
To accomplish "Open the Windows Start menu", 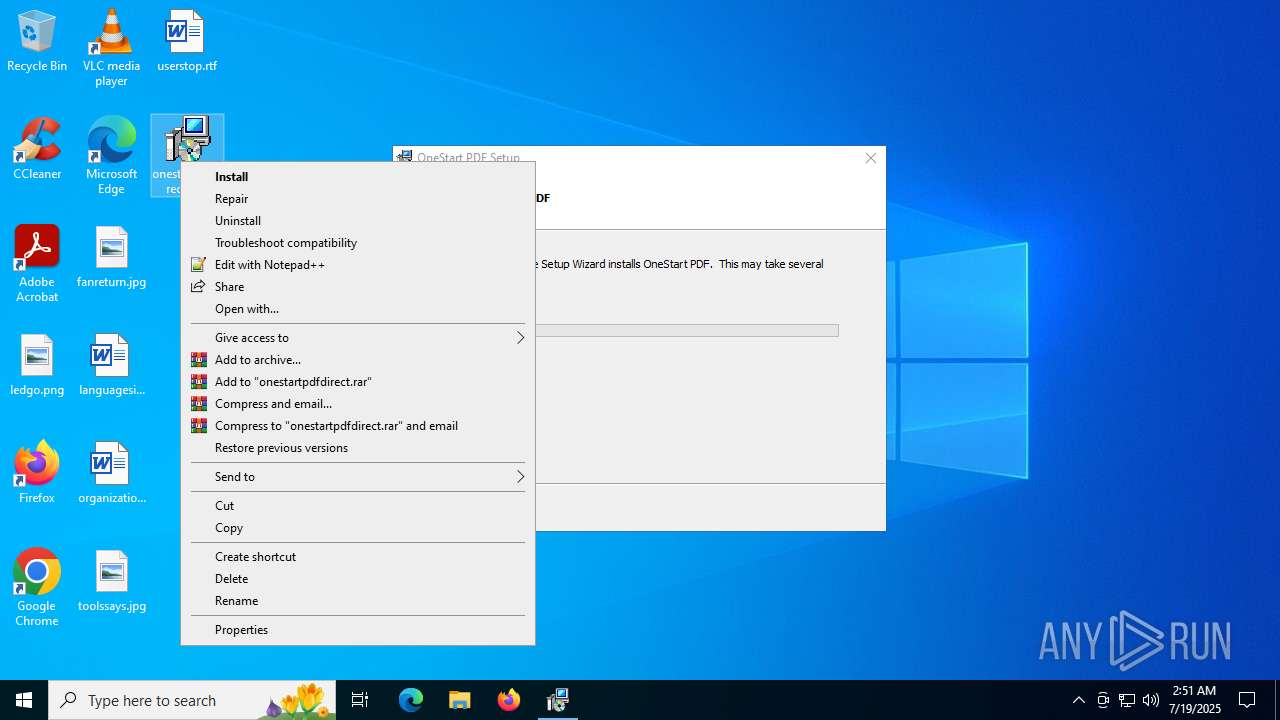I will pos(24,700).
